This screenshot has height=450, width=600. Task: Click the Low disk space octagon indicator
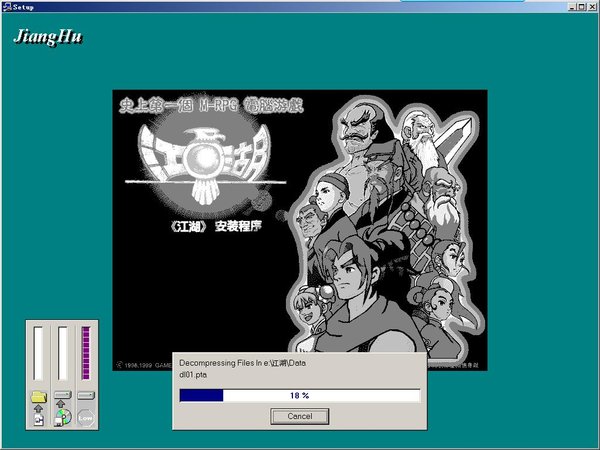click(x=86, y=418)
